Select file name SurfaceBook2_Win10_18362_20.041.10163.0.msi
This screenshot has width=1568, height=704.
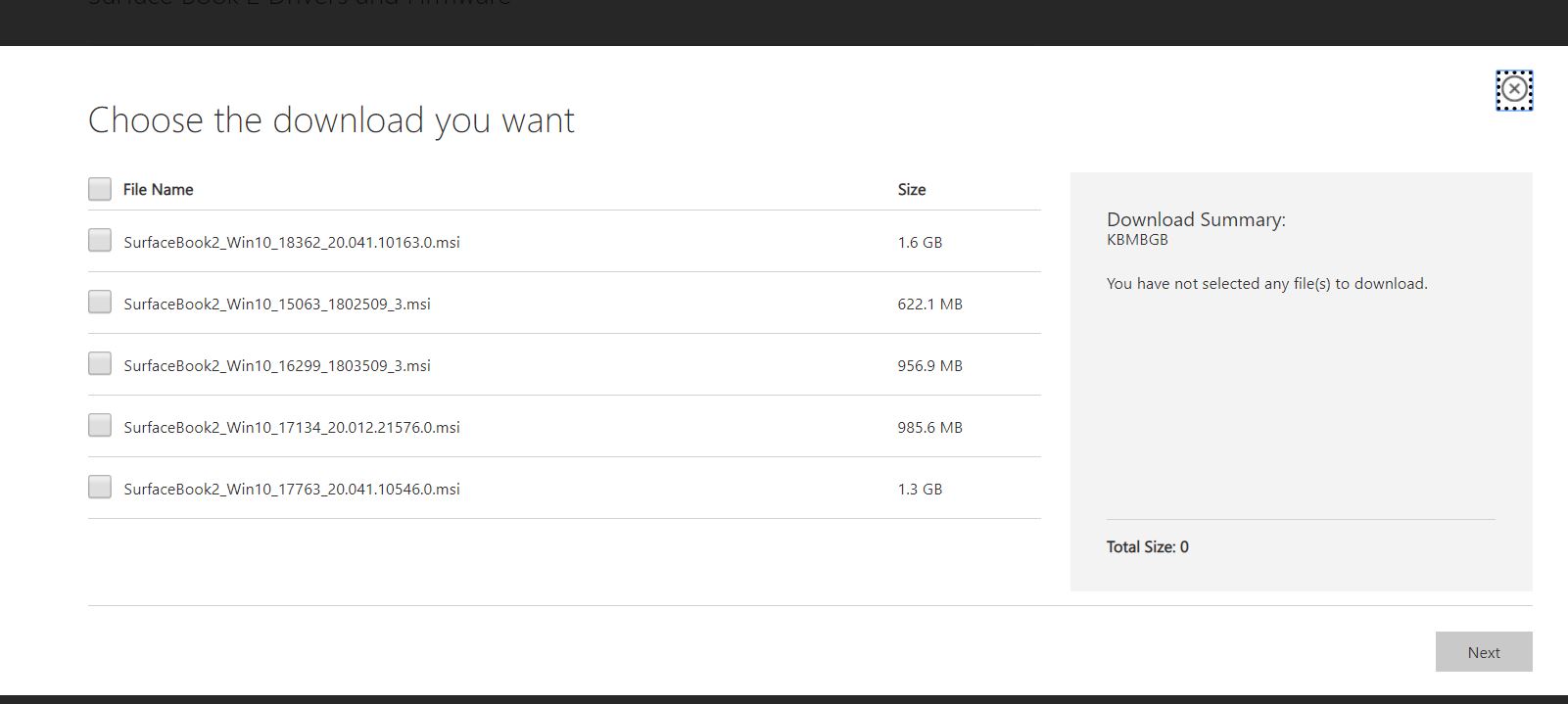(292, 243)
